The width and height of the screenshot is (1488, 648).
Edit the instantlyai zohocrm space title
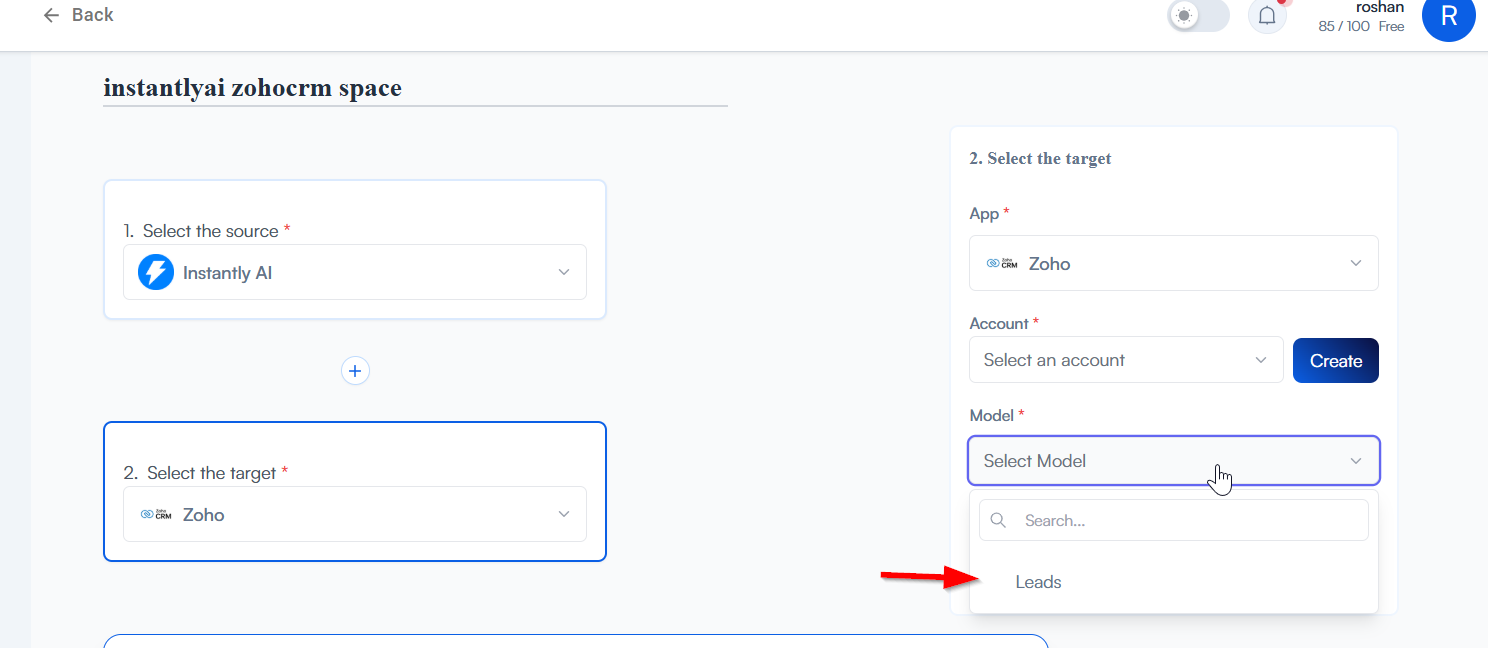(252, 88)
